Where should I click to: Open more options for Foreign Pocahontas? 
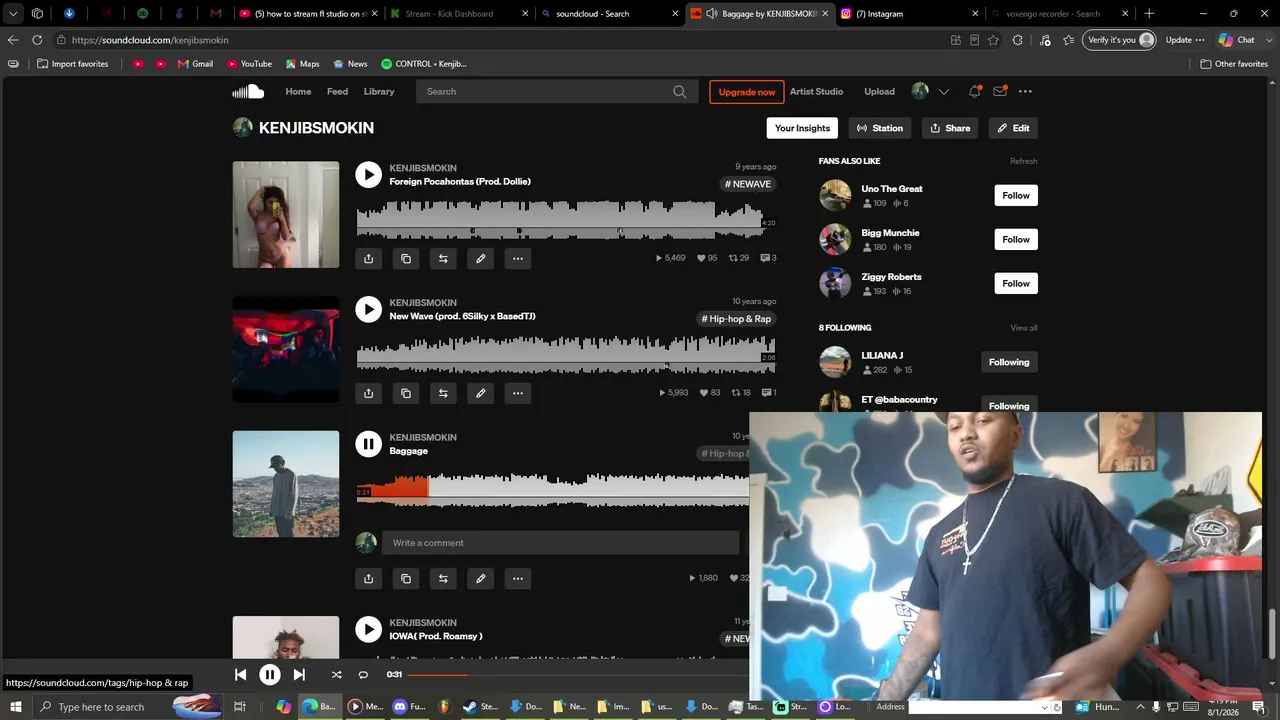[518, 258]
